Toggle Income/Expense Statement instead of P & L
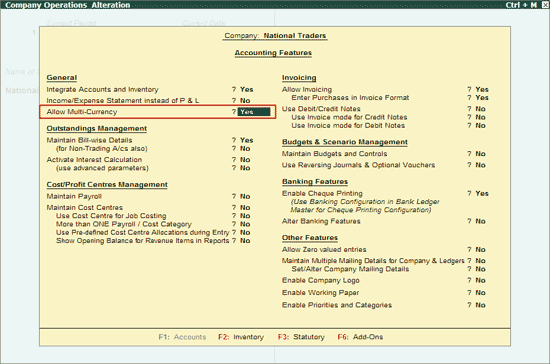This screenshot has height=364, width=550. [245, 101]
